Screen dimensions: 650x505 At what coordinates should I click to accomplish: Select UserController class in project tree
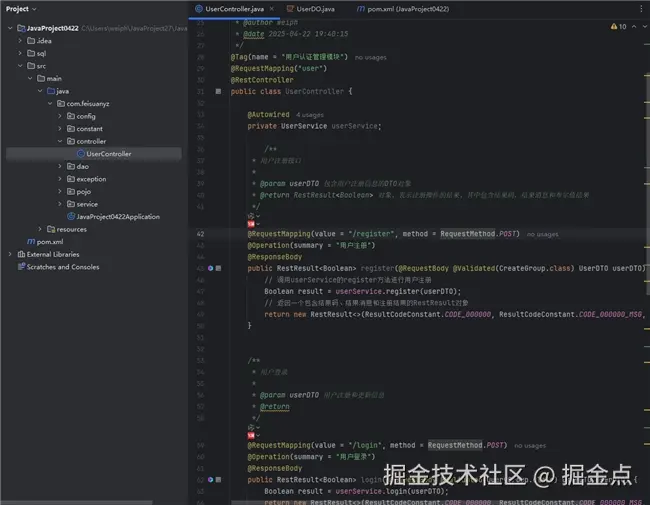(x=94, y=154)
